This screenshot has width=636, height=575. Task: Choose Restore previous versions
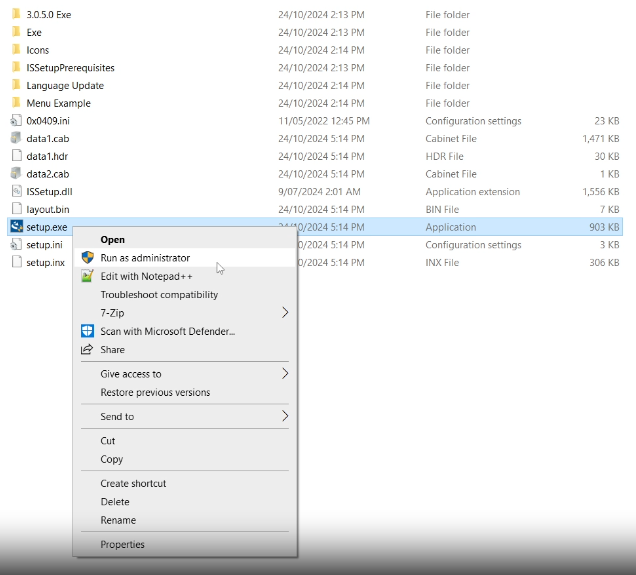click(x=155, y=393)
